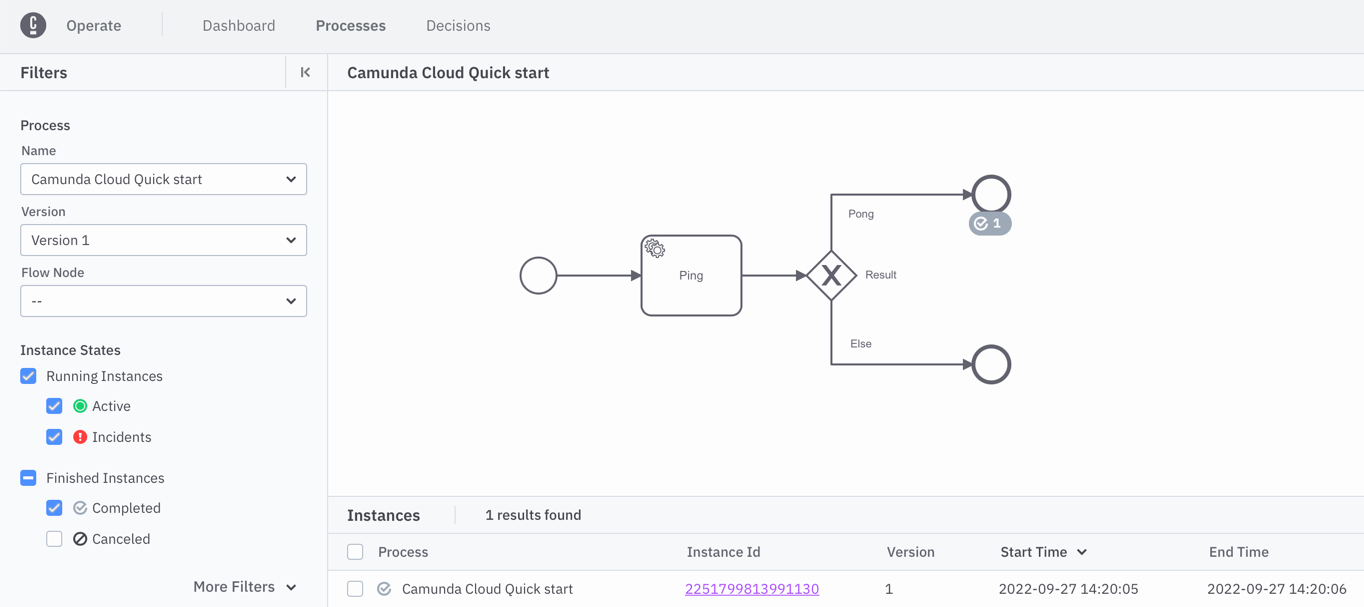This screenshot has height=607, width=1364.
Task: Uncheck the Running Instances checkbox
Action: (29, 376)
